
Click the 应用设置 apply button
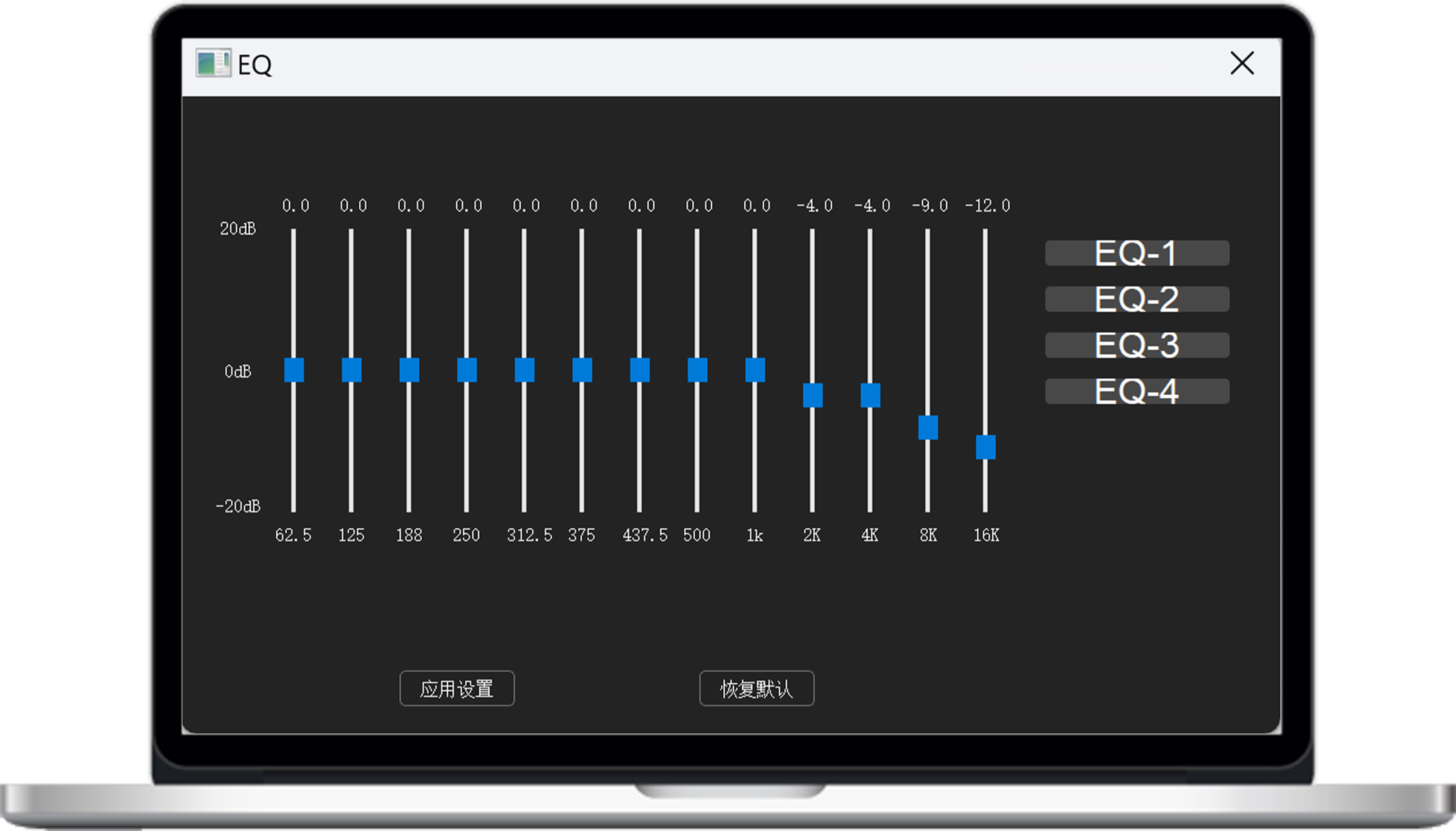coord(456,688)
